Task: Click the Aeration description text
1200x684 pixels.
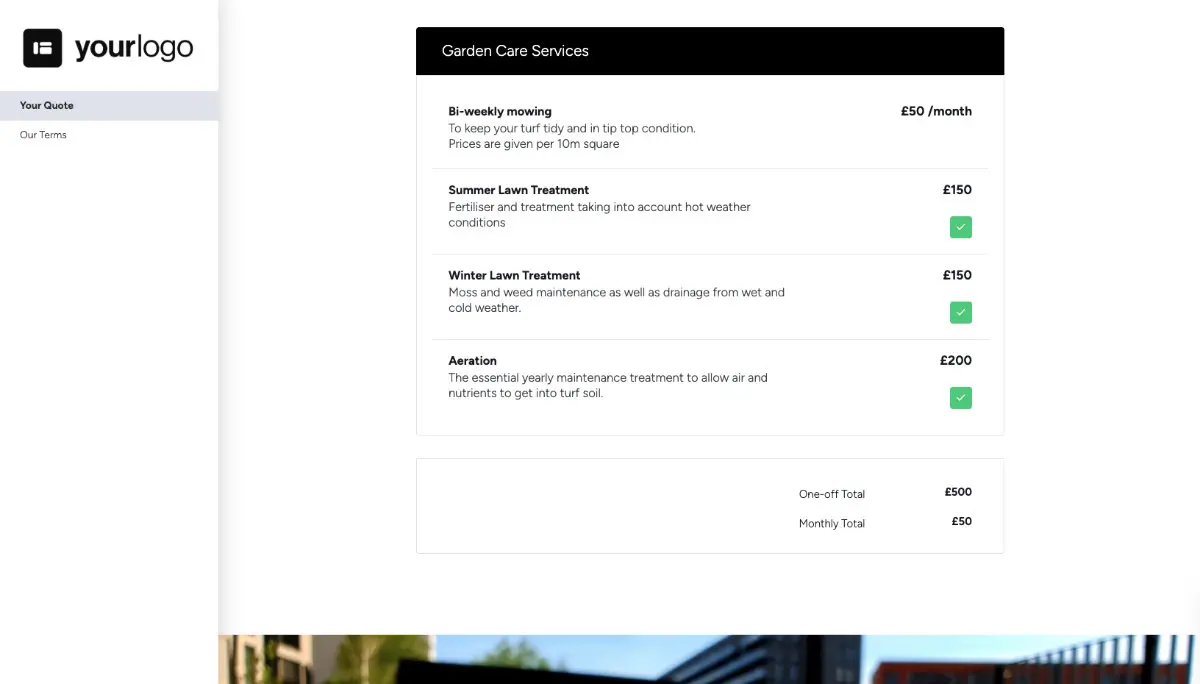Action: pos(607,385)
